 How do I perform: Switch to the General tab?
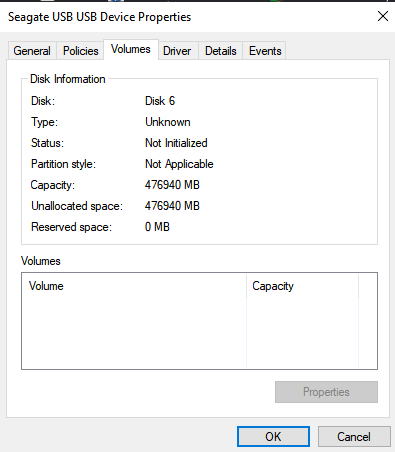tap(32, 51)
